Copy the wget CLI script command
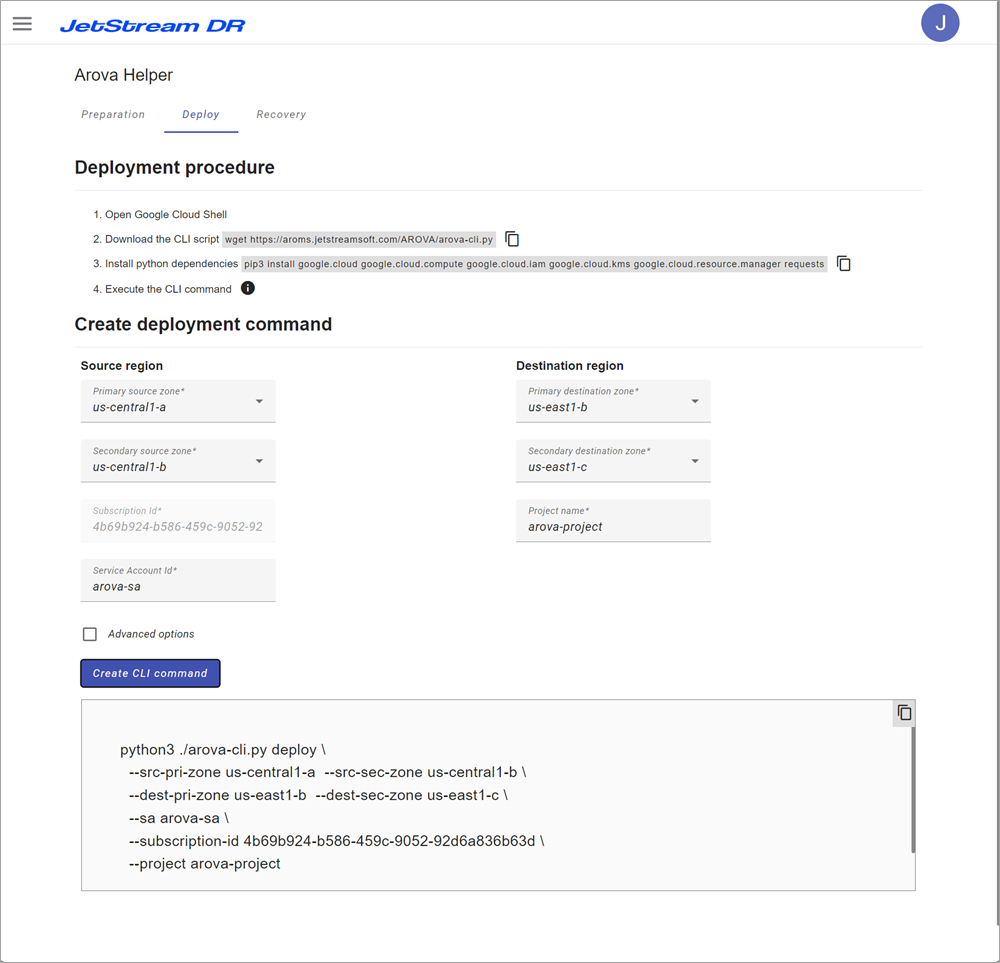The width and height of the screenshot is (1000, 963). 512,239
